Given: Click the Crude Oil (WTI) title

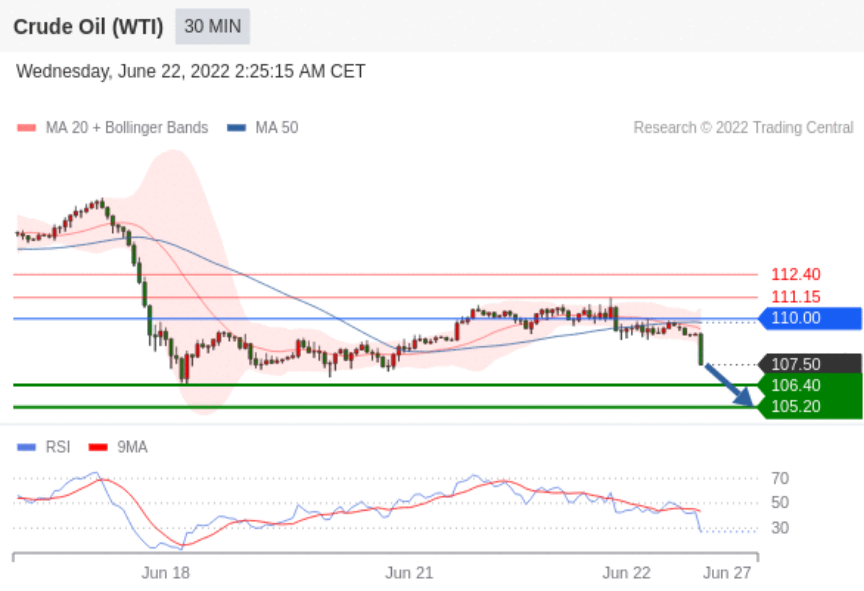Looking at the screenshot, I should tap(88, 26).
